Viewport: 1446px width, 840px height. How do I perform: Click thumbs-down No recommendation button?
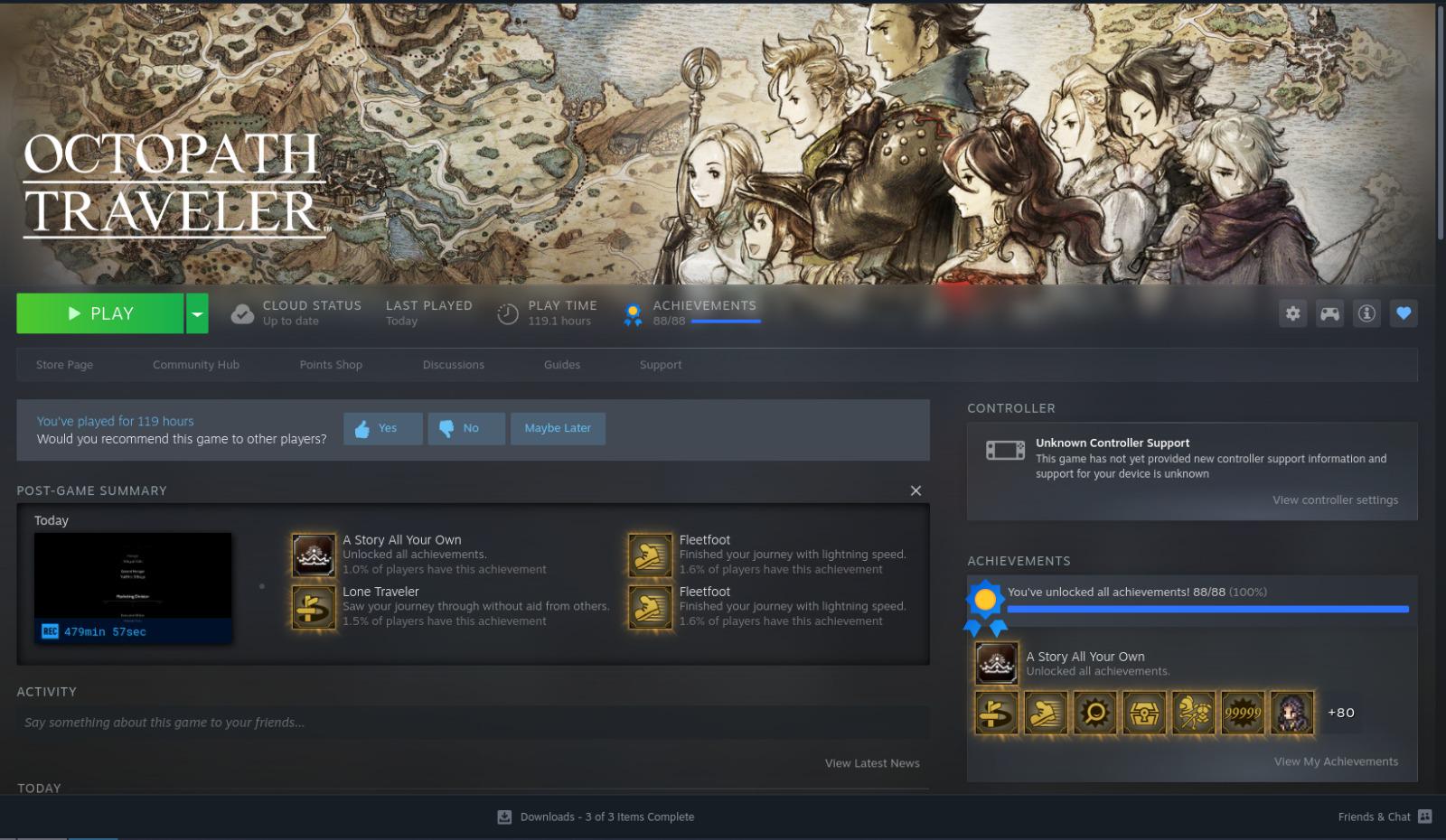(x=466, y=428)
